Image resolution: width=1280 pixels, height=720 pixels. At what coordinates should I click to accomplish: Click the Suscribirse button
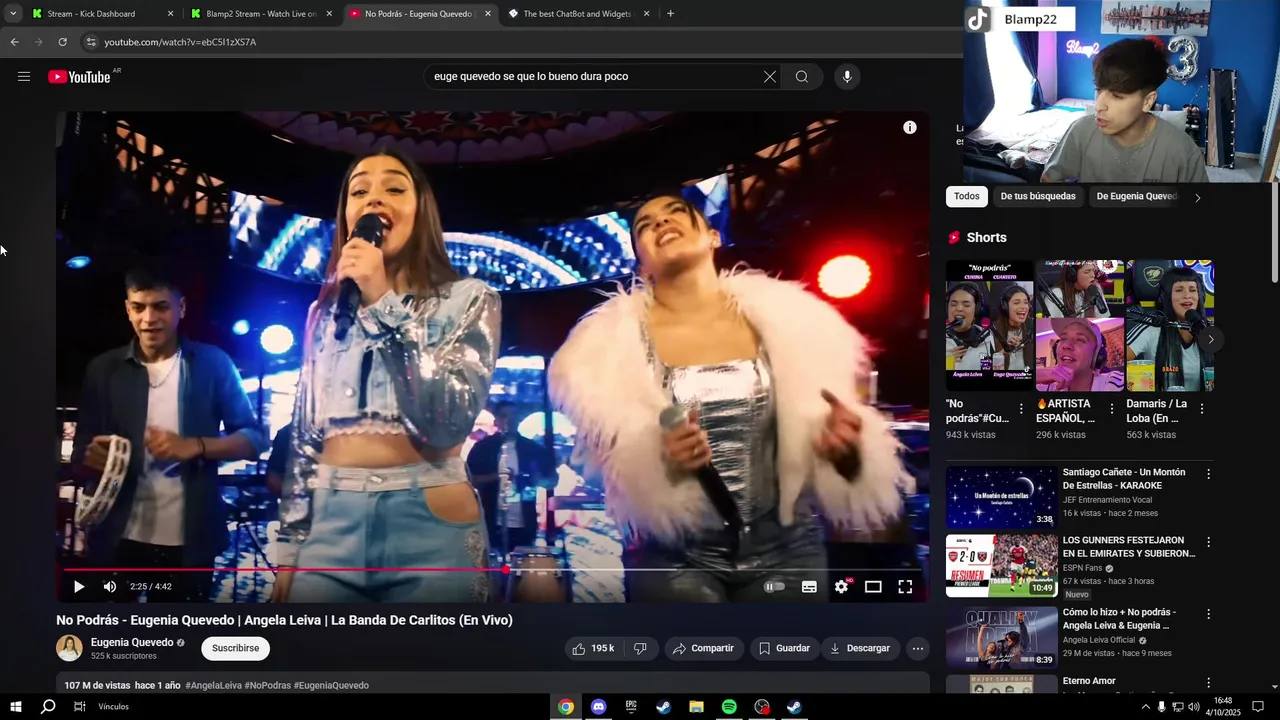point(235,649)
